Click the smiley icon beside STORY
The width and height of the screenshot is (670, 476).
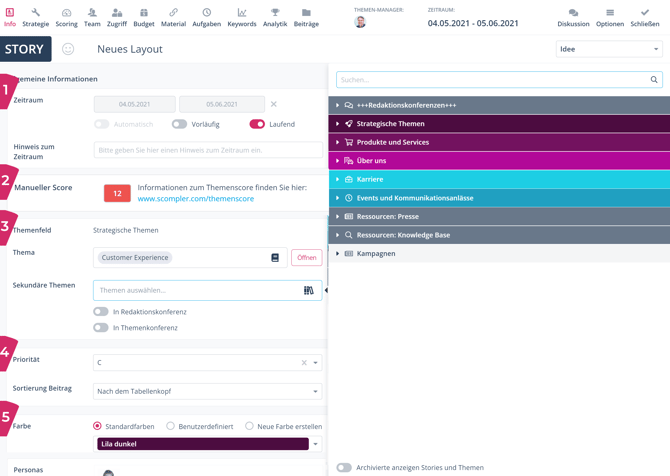(x=68, y=49)
